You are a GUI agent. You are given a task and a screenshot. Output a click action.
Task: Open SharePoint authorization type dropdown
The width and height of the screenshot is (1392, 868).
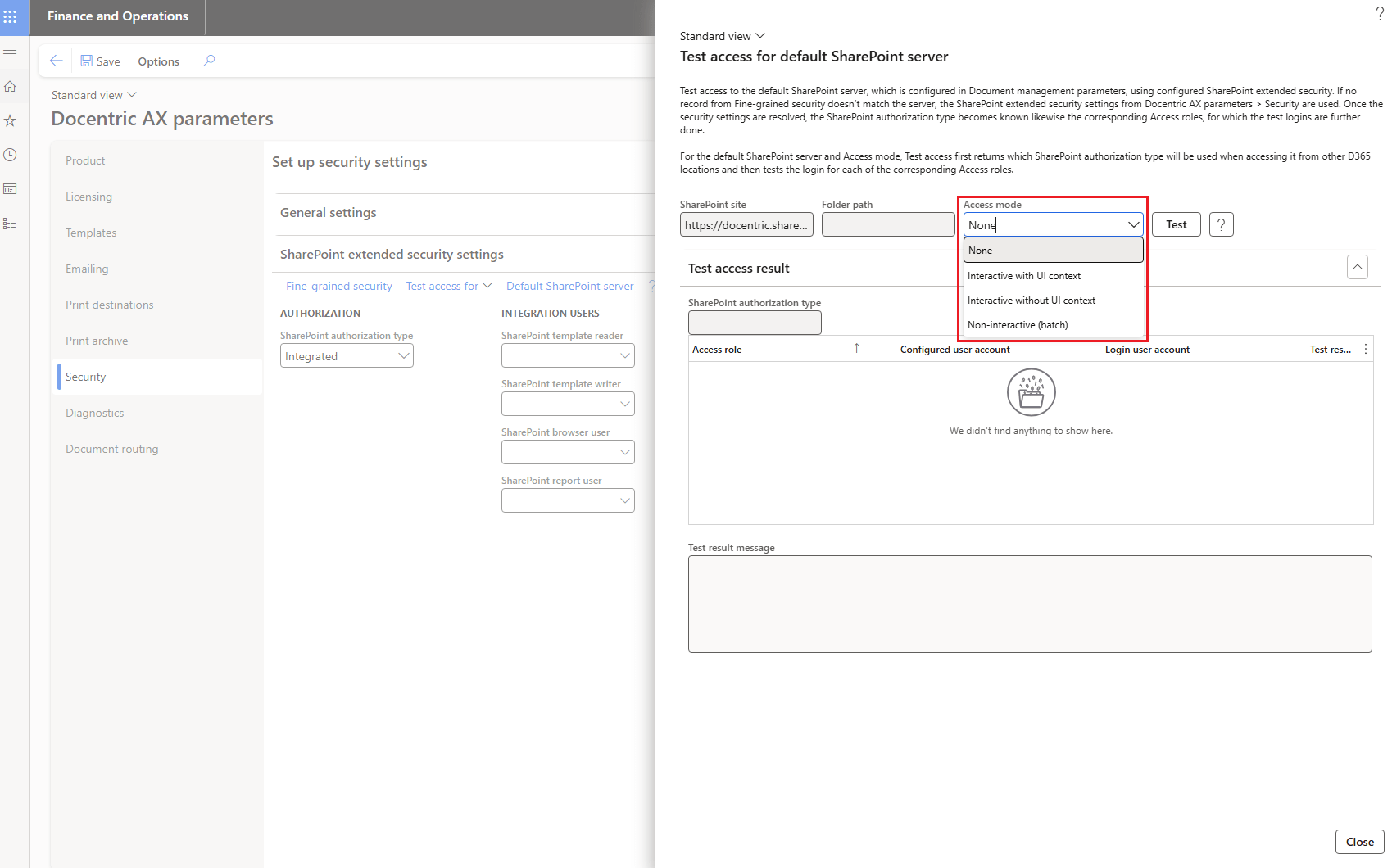point(347,356)
